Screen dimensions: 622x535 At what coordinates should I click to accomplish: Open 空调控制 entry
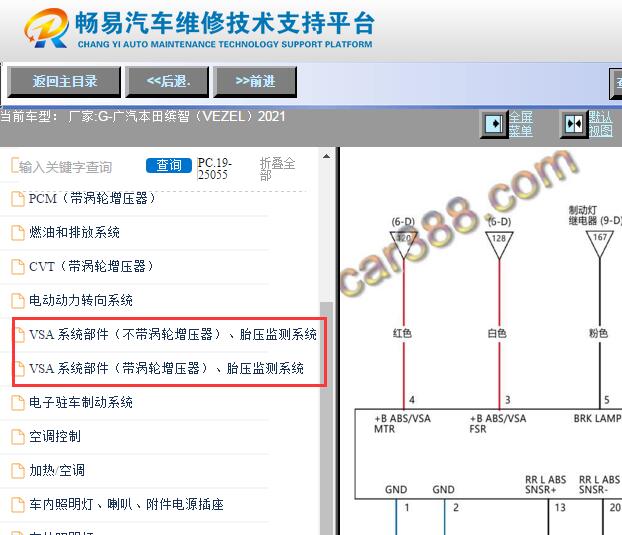pos(55,437)
